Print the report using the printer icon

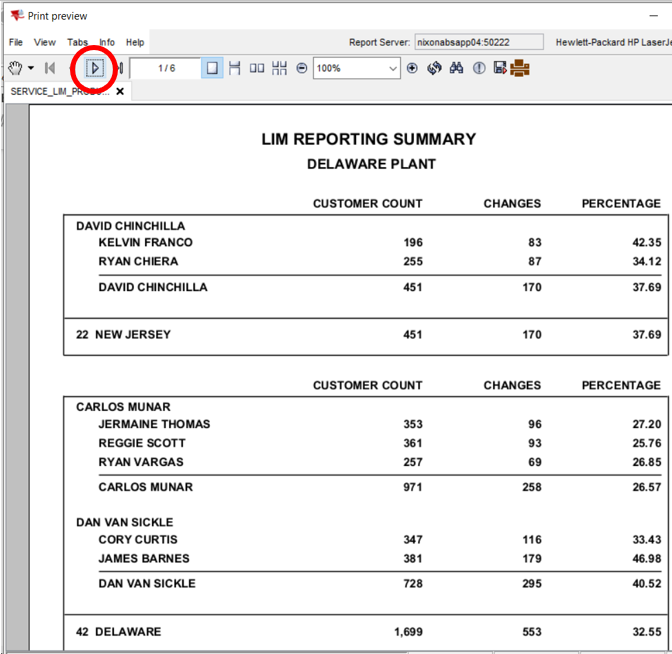point(519,68)
